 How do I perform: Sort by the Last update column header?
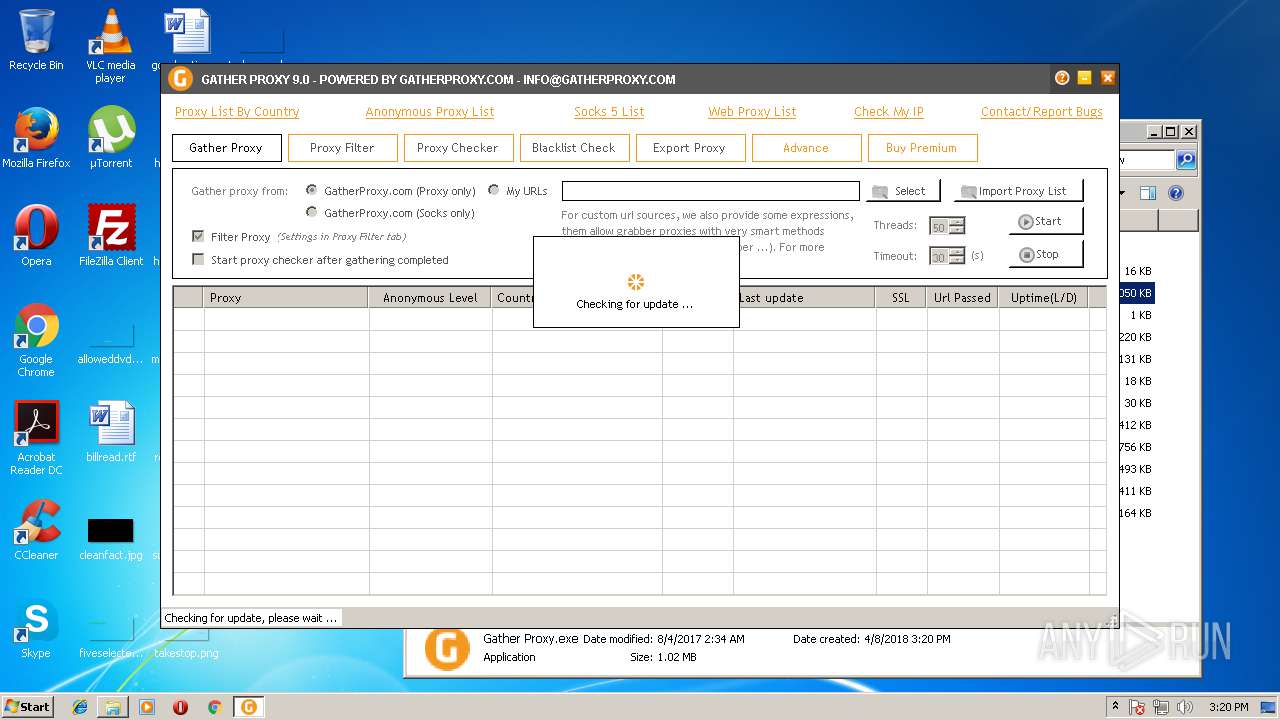coord(805,297)
